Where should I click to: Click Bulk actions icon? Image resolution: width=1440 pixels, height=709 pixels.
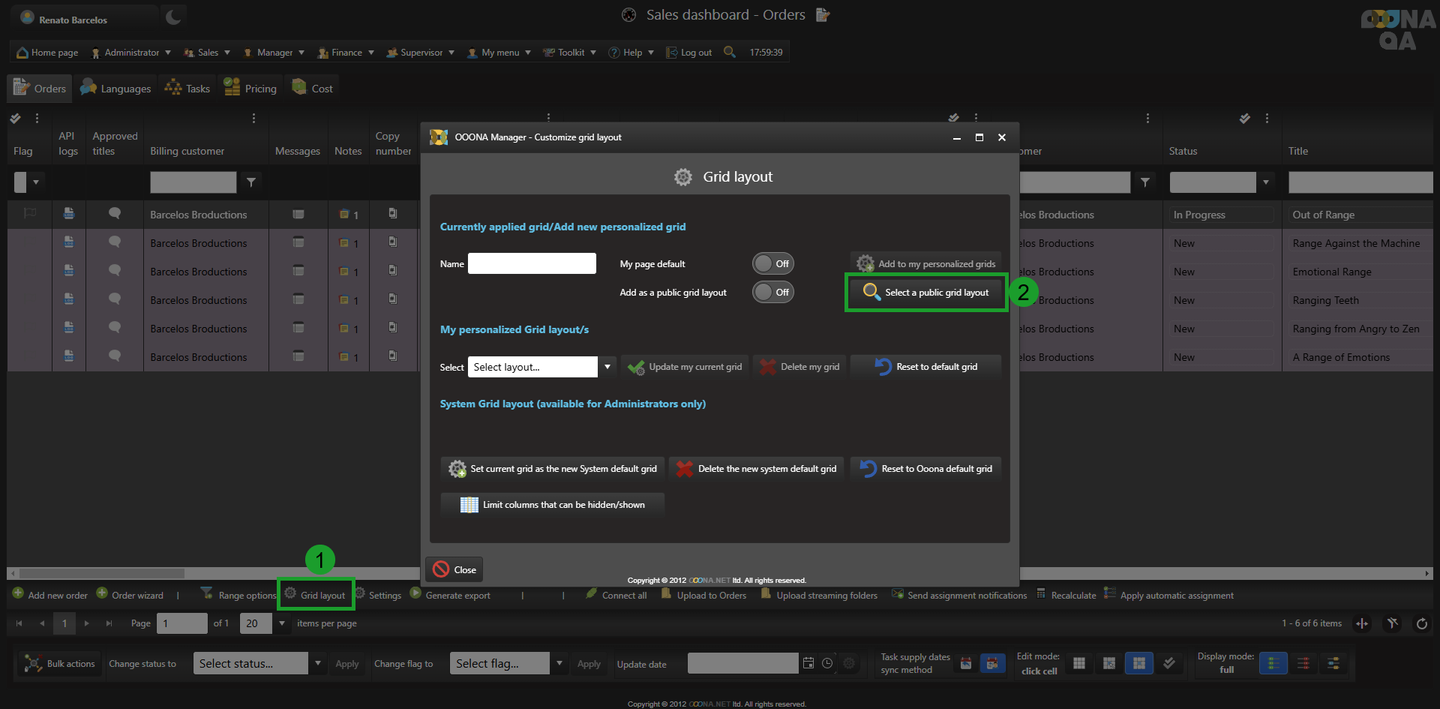point(33,663)
